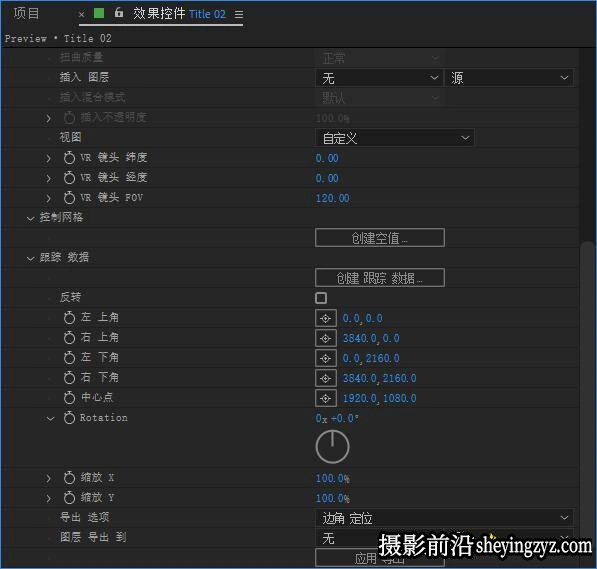Click crosshair point picker for 左 上角
This screenshot has width=597, height=569.
[326, 318]
